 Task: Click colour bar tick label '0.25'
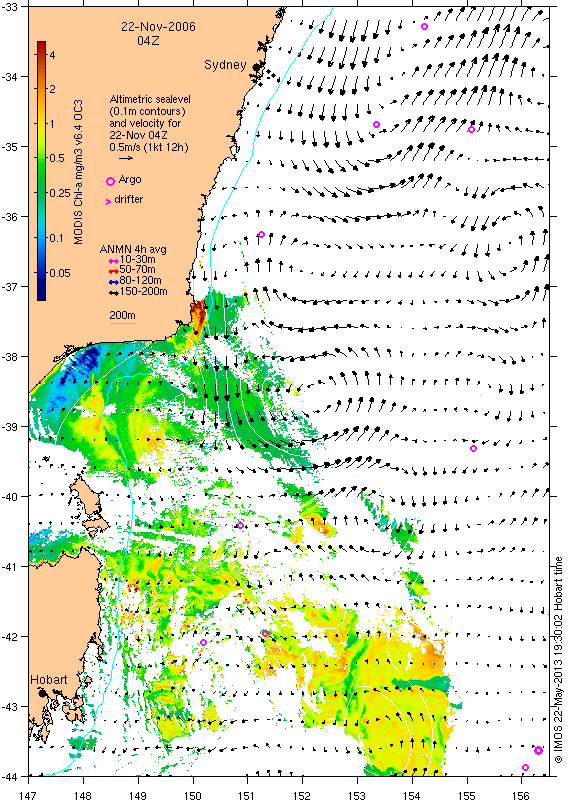pyautogui.click(x=60, y=193)
